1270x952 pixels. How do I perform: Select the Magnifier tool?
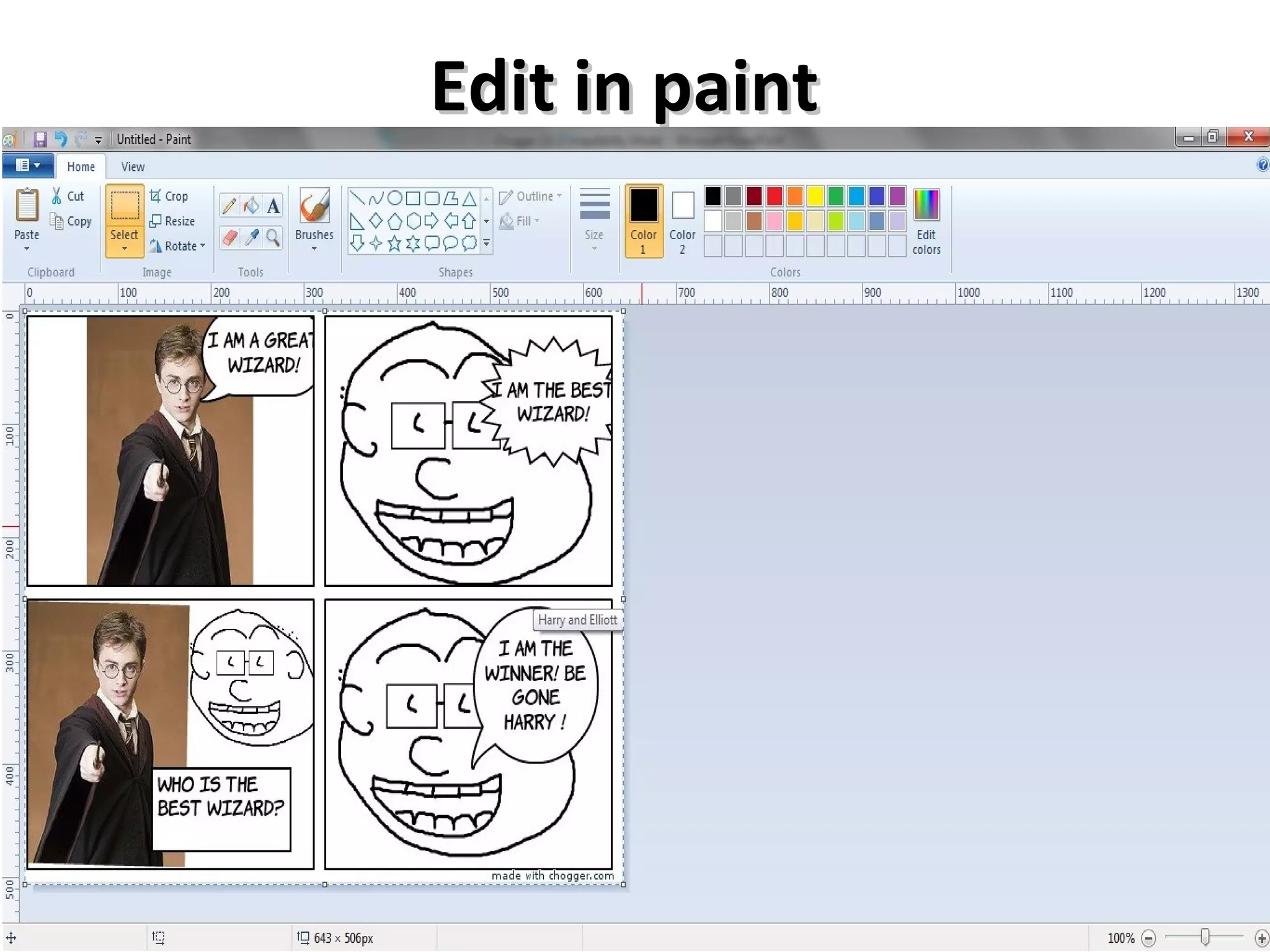click(273, 237)
